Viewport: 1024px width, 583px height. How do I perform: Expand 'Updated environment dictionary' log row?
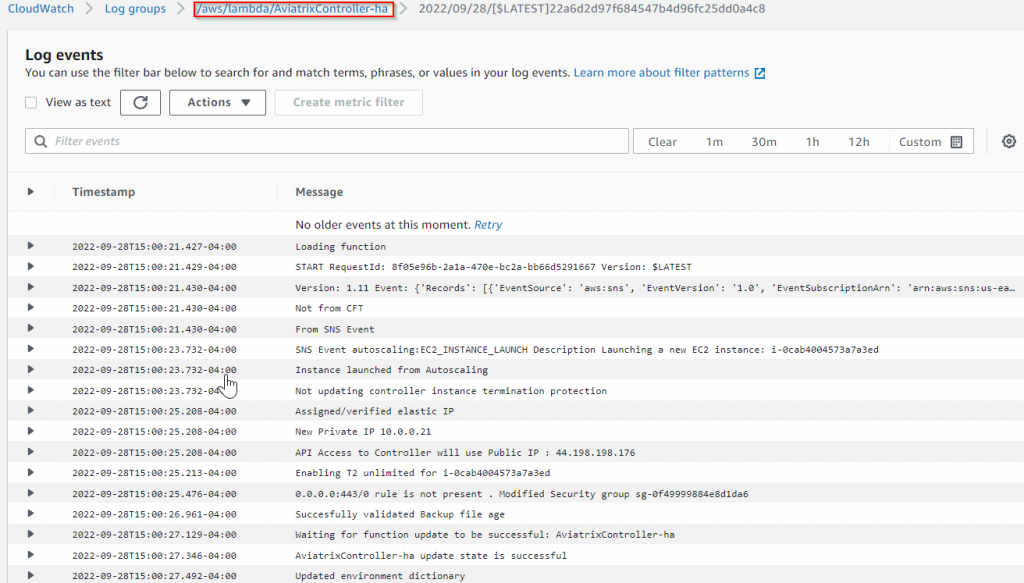31,576
